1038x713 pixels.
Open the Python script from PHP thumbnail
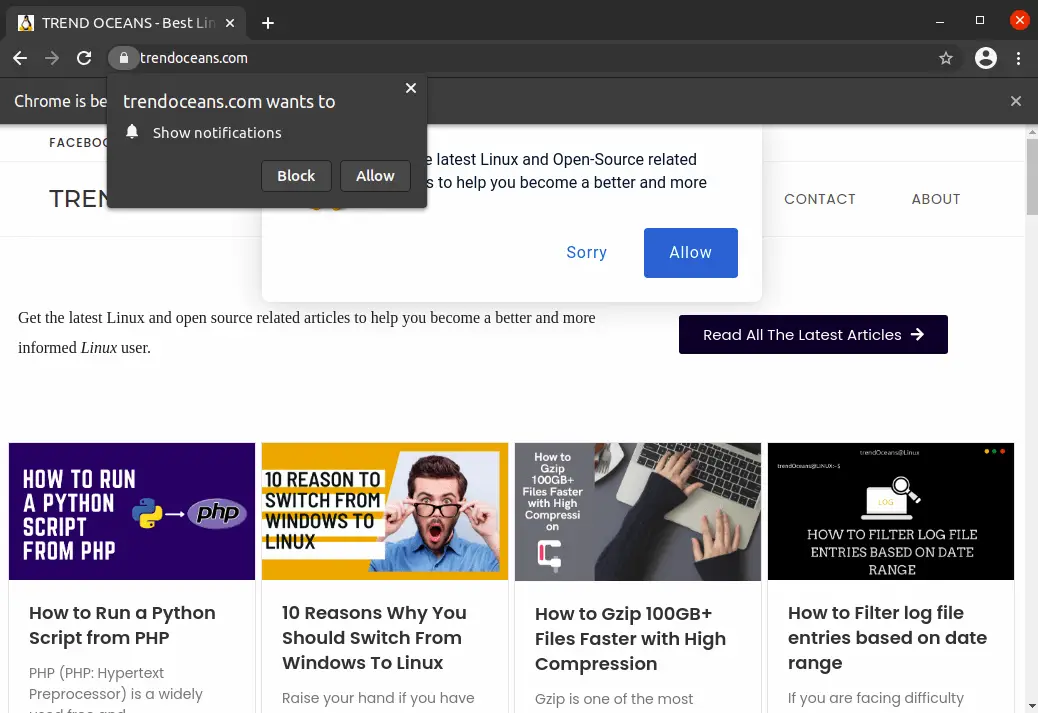point(132,512)
